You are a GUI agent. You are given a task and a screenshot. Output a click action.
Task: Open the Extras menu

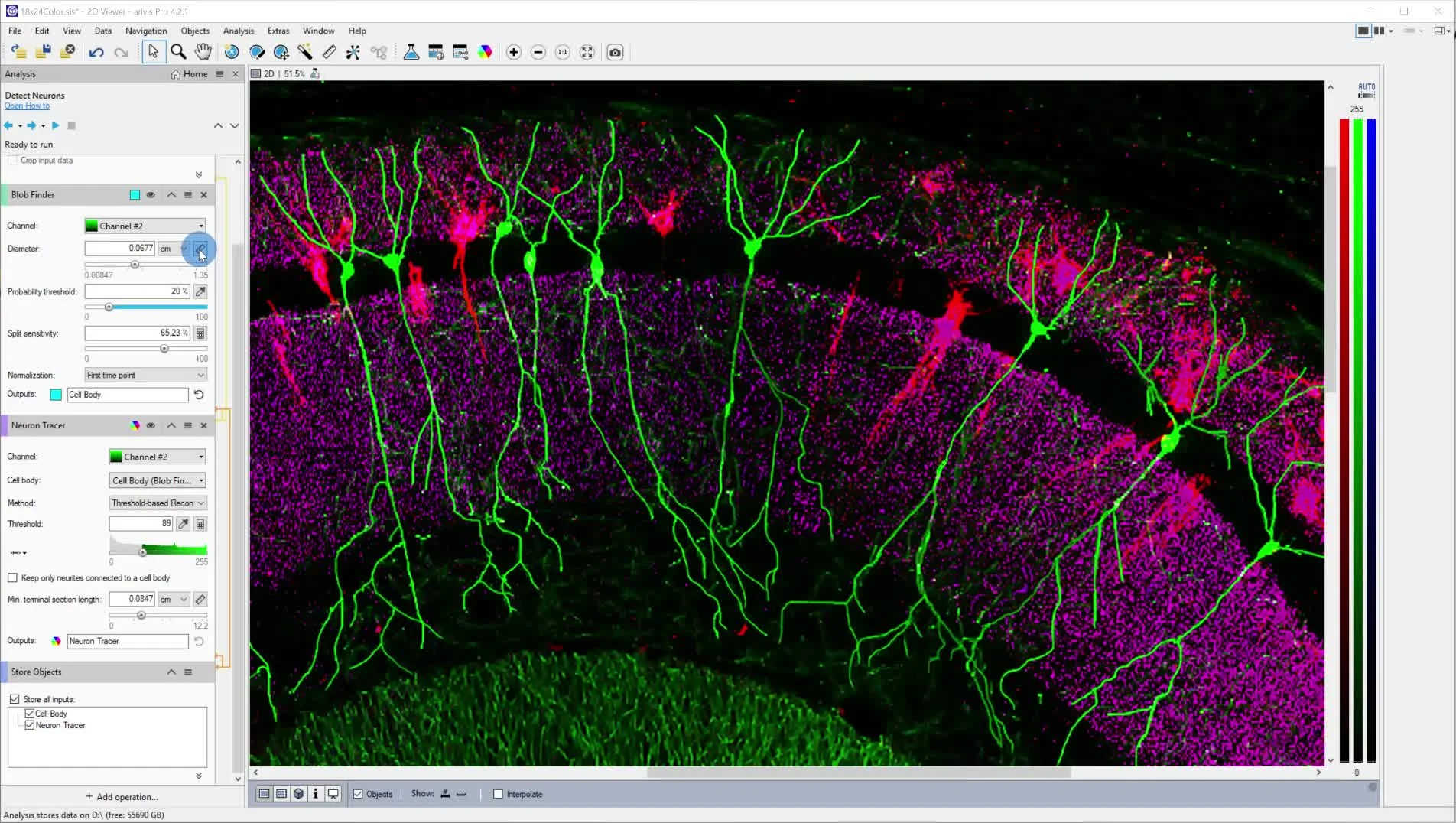(278, 31)
